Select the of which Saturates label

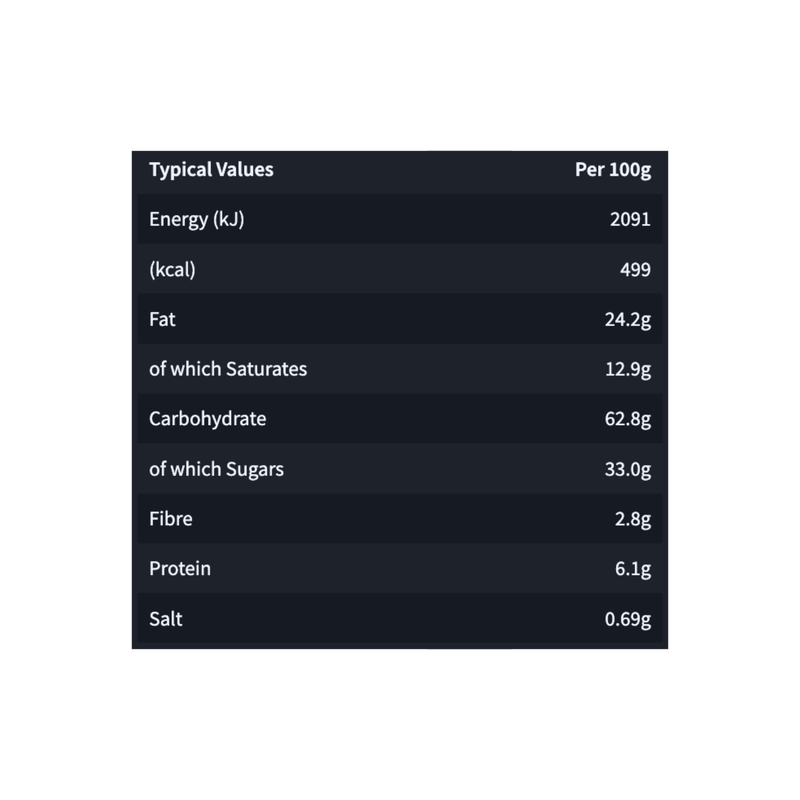click(x=228, y=369)
